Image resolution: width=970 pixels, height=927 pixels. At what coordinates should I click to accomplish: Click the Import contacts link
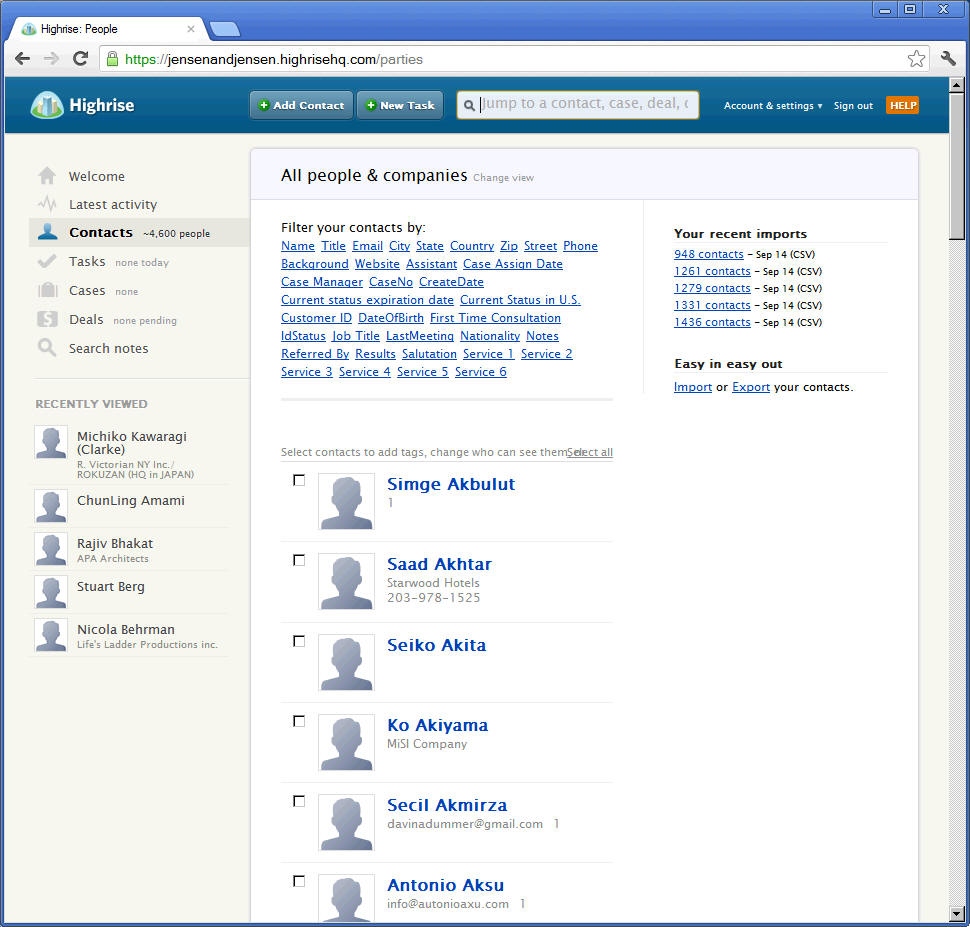tap(692, 387)
